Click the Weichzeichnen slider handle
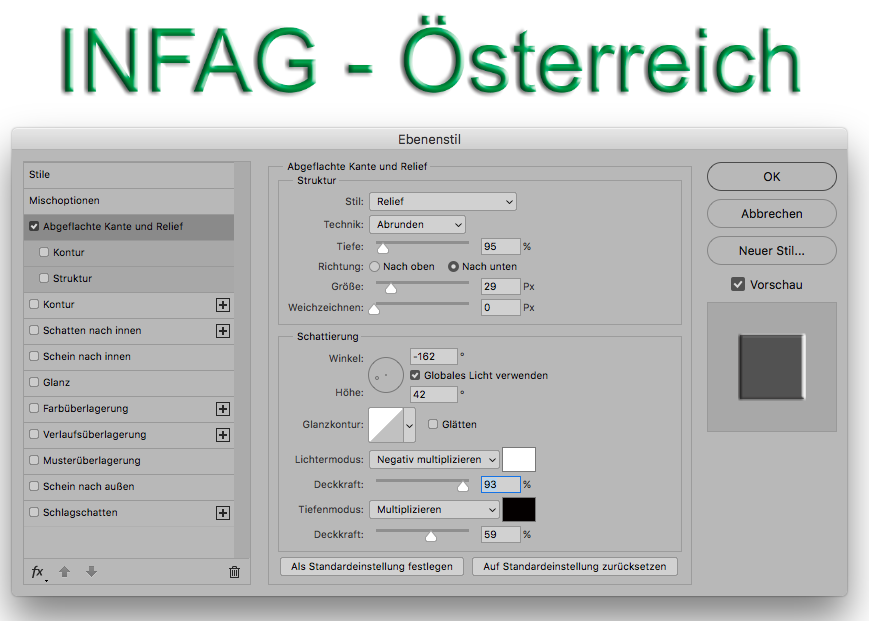The width and height of the screenshot is (869, 621). pyautogui.click(x=374, y=309)
